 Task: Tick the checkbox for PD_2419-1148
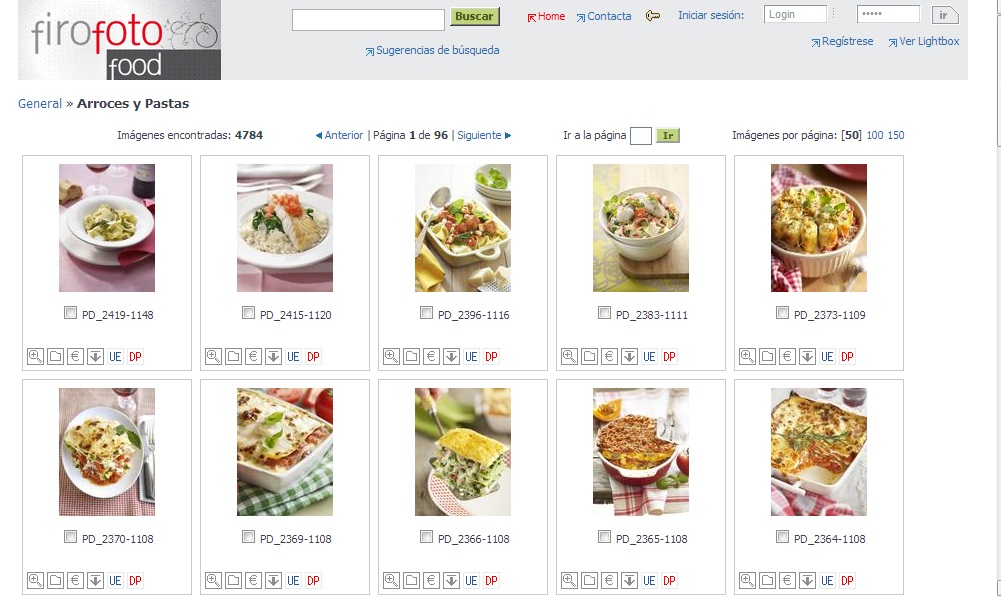tap(70, 313)
